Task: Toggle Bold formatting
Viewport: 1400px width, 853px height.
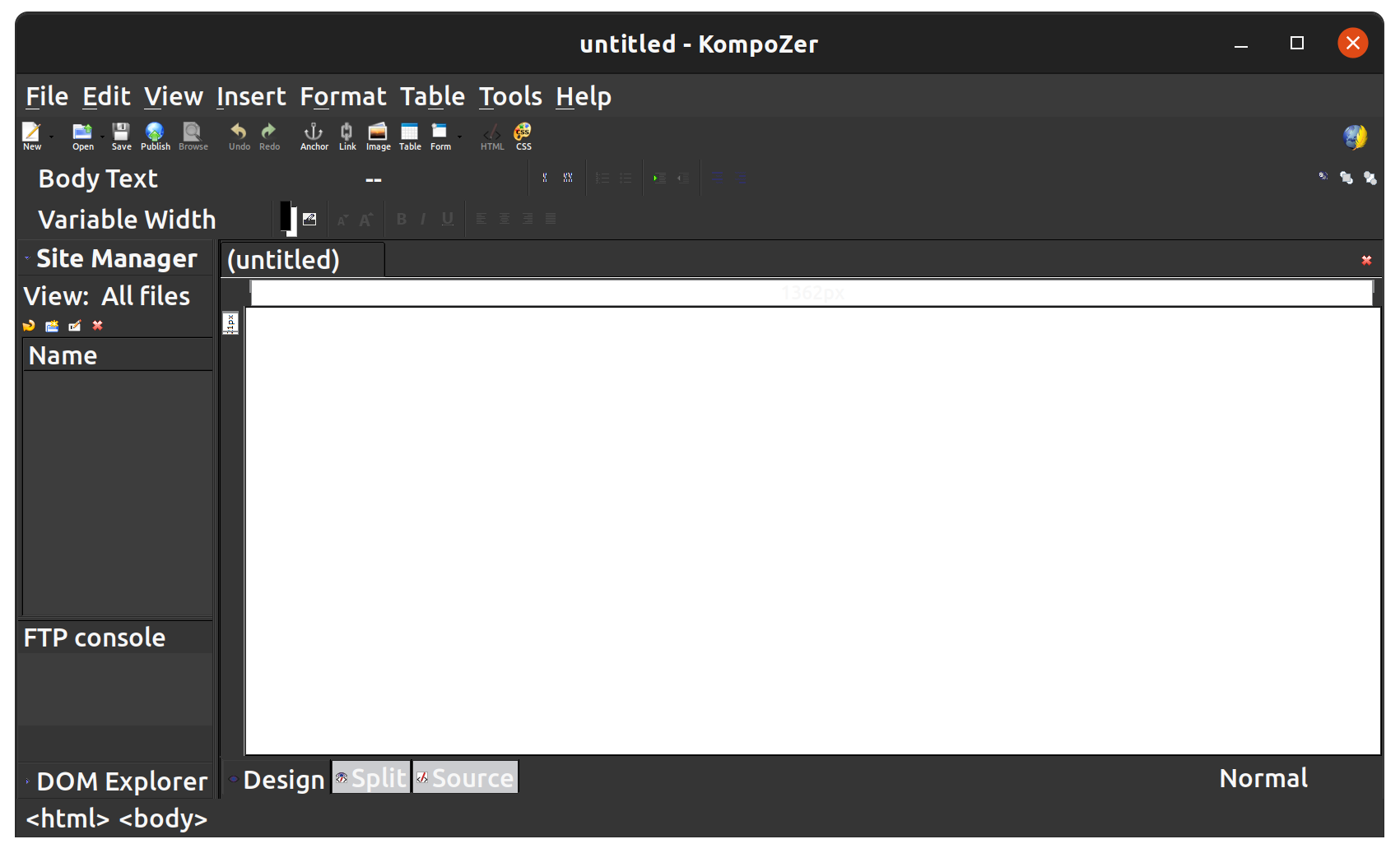Action: click(402, 219)
